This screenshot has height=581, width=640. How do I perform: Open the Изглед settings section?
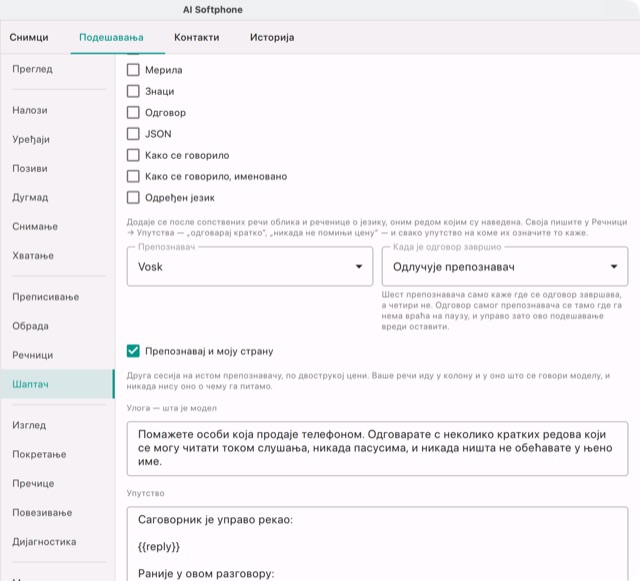57,425
